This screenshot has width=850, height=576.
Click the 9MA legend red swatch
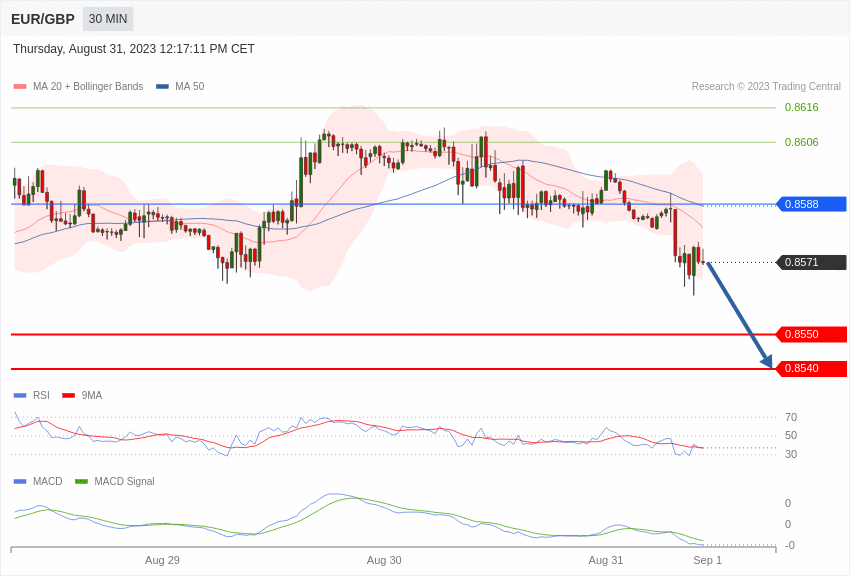(69, 396)
